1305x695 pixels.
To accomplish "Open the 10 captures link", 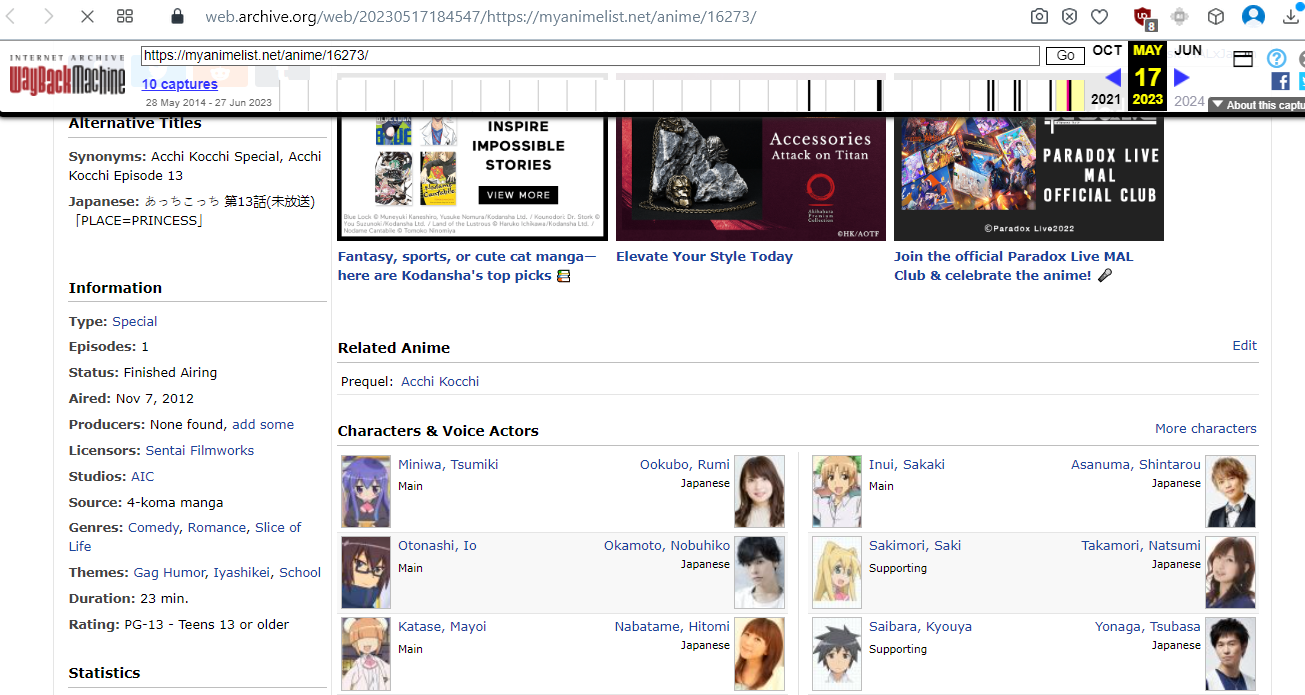I will tap(180, 84).
